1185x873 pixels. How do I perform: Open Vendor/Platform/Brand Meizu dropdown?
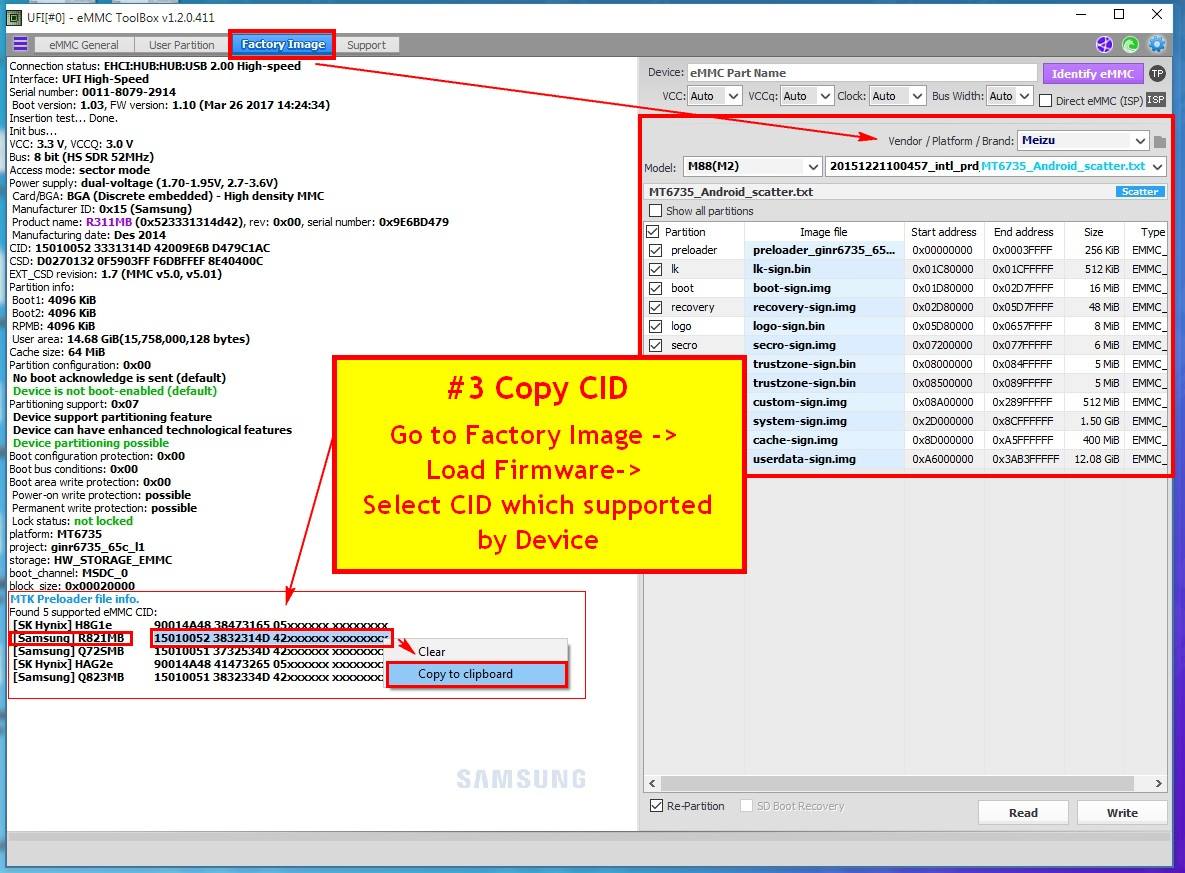(x=1083, y=141)
